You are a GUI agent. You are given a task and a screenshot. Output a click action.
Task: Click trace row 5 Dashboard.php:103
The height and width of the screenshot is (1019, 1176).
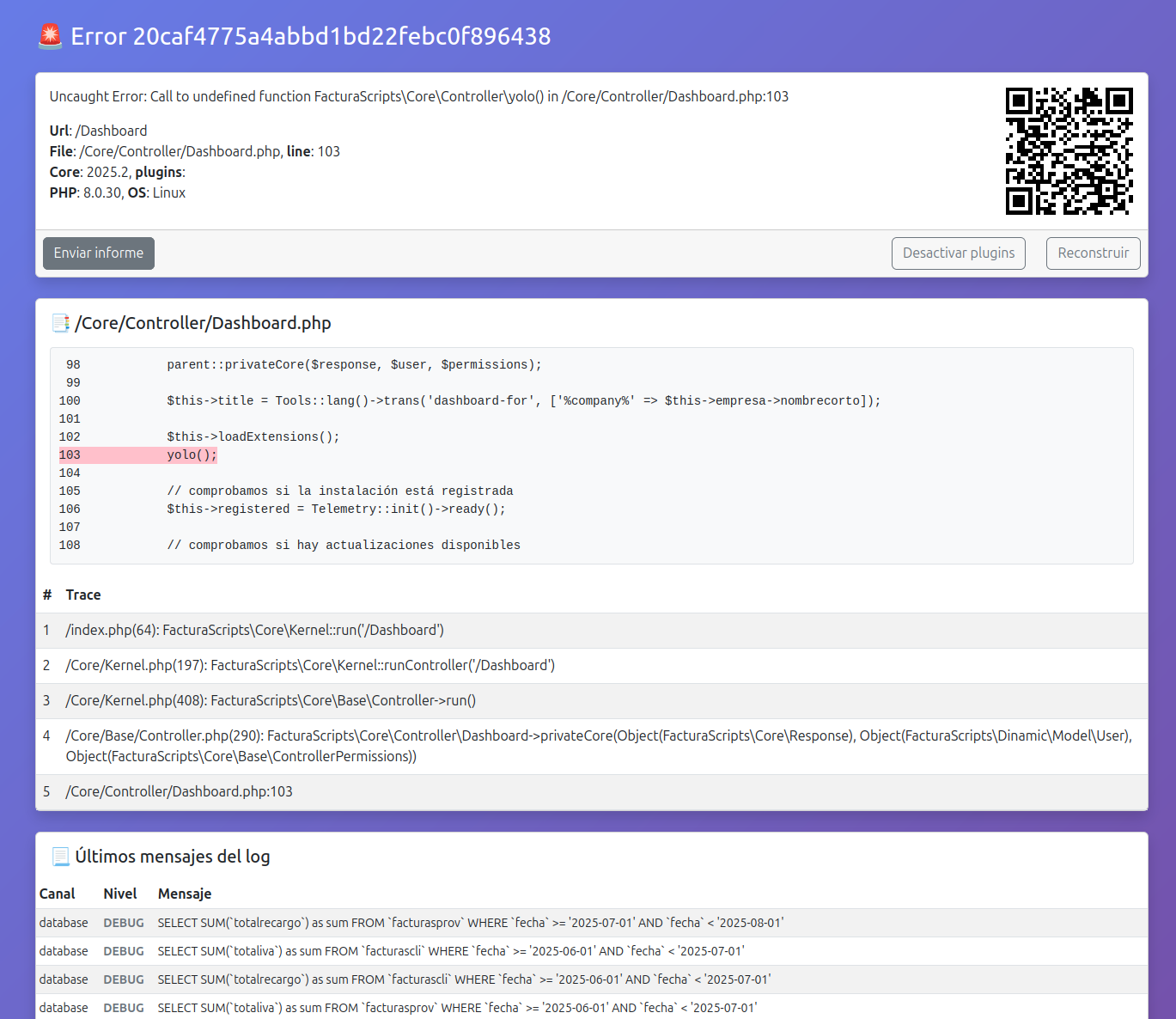tap(179, 792)
